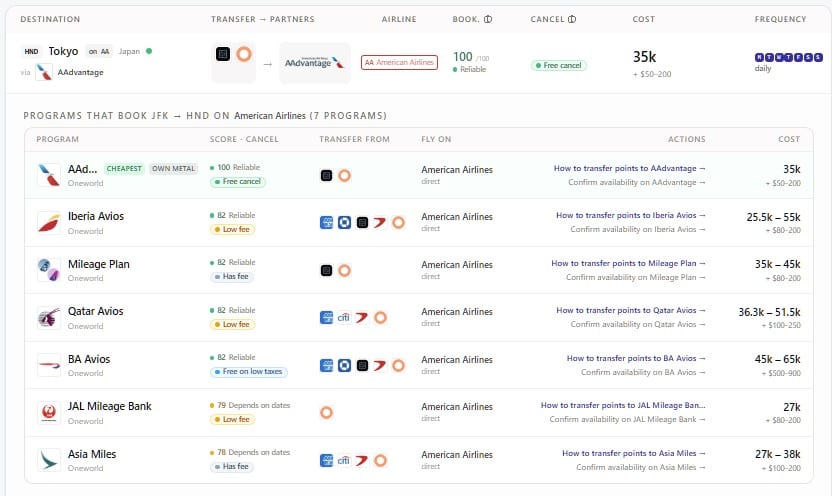Click the blue Amex card icon in the Iberia Avios row
This screenshot has width=832, height=496.
pos(326,222)
